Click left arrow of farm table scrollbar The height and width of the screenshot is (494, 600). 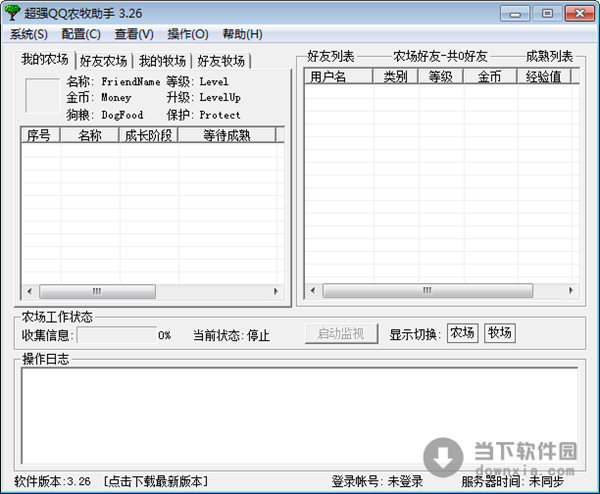(29, 292)
